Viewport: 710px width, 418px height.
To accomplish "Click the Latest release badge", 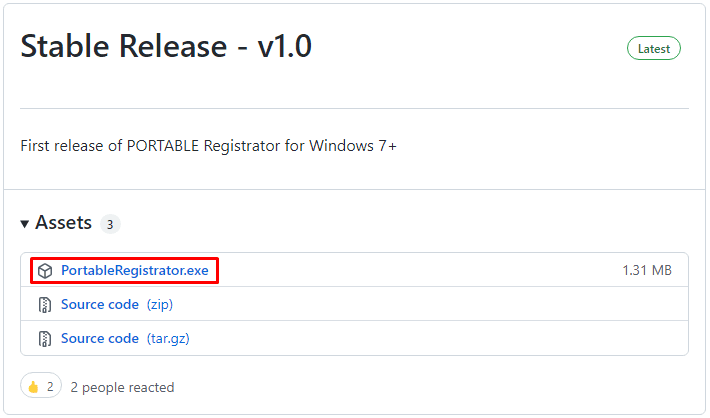I will (x=653, y=48).
